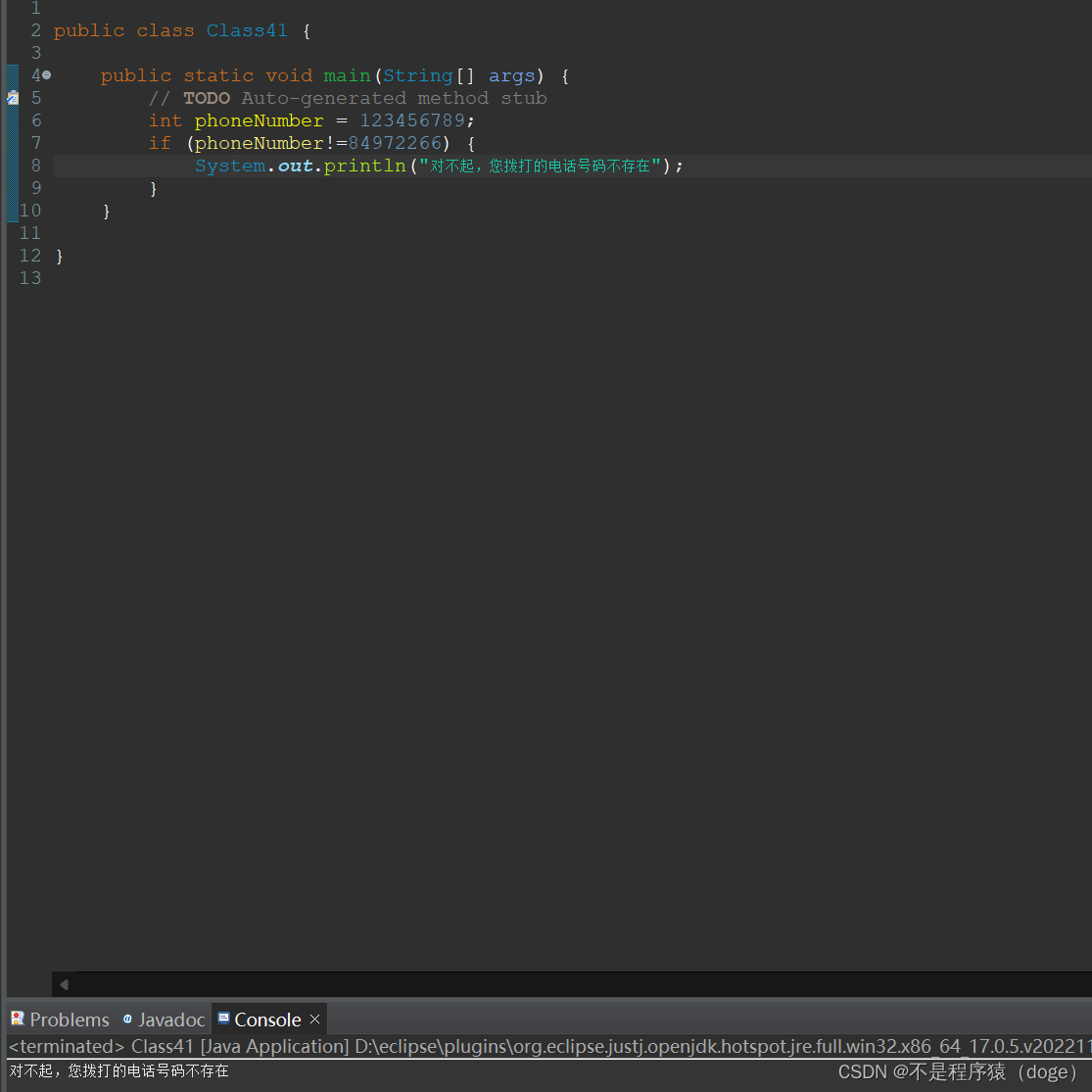Close the Console view with its X button
Viewport: 1092px width, 1092px height.
coord(314,1019)
